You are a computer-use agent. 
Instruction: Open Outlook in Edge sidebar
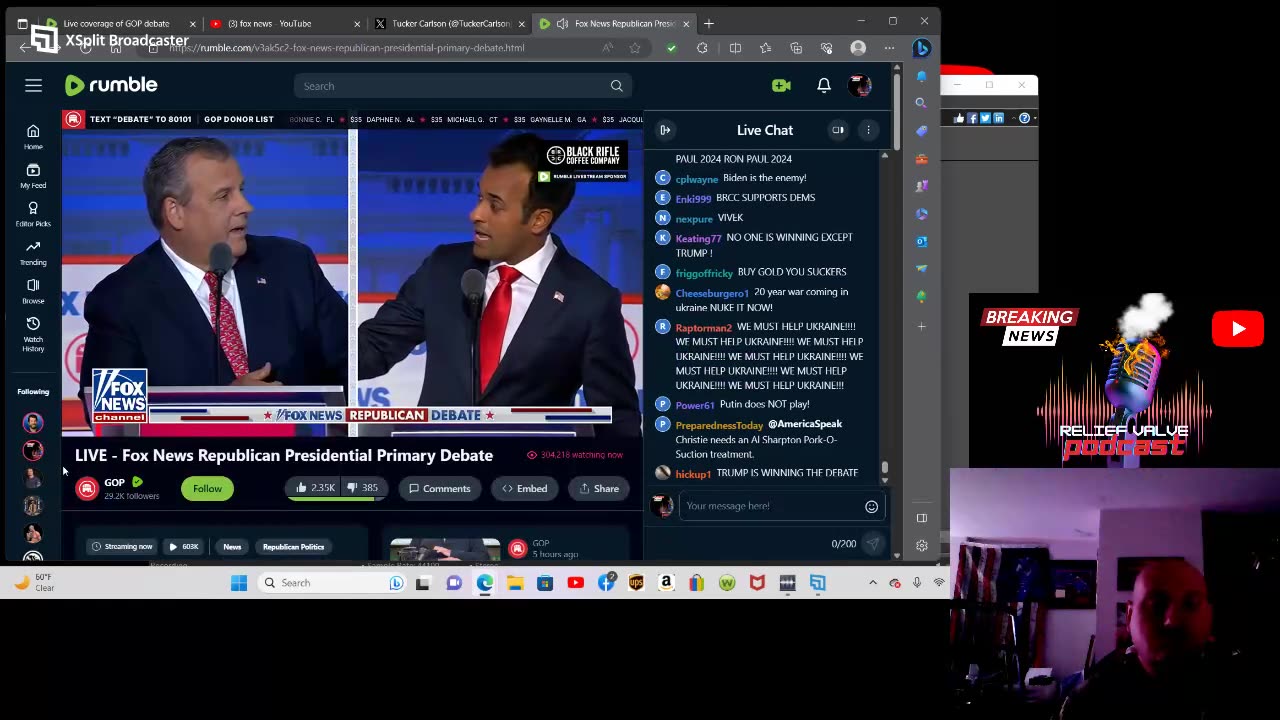pyautogui.click(x=921, y=241)
